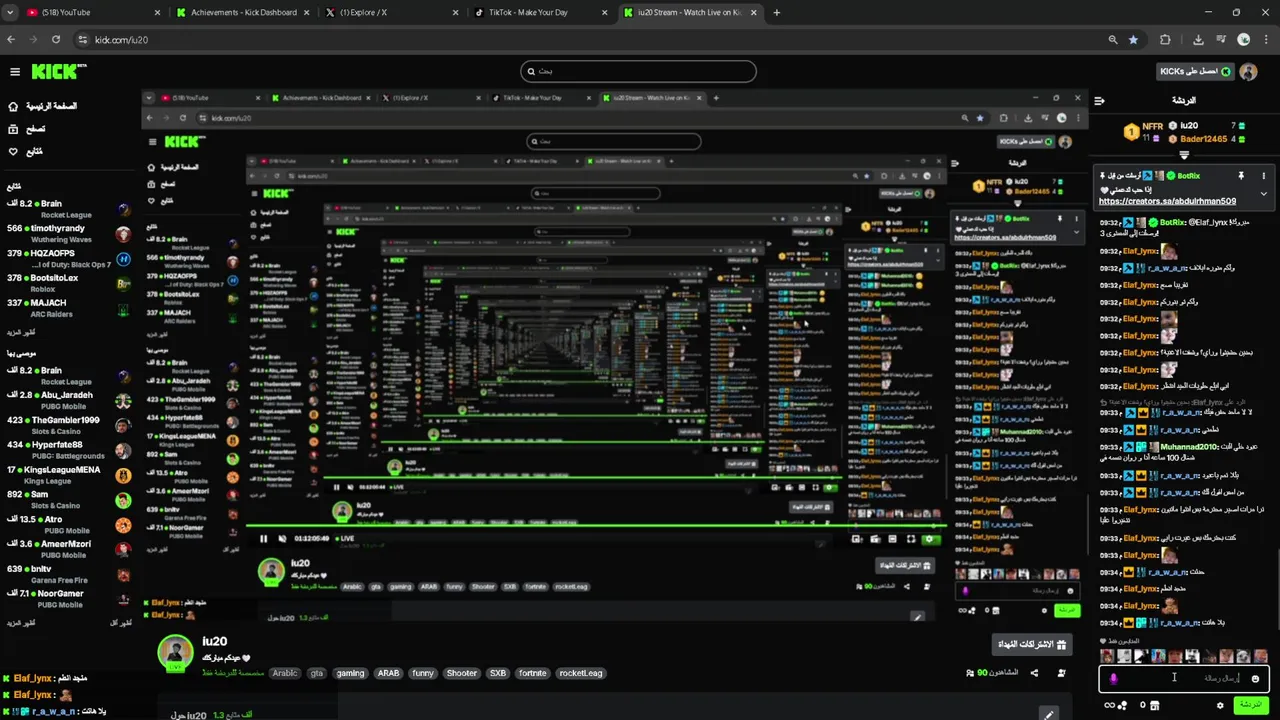The height and width of the screenshot is (720, 1280).
Task: Open the shop icon below chat input
Action: (x=1155, y=705)
